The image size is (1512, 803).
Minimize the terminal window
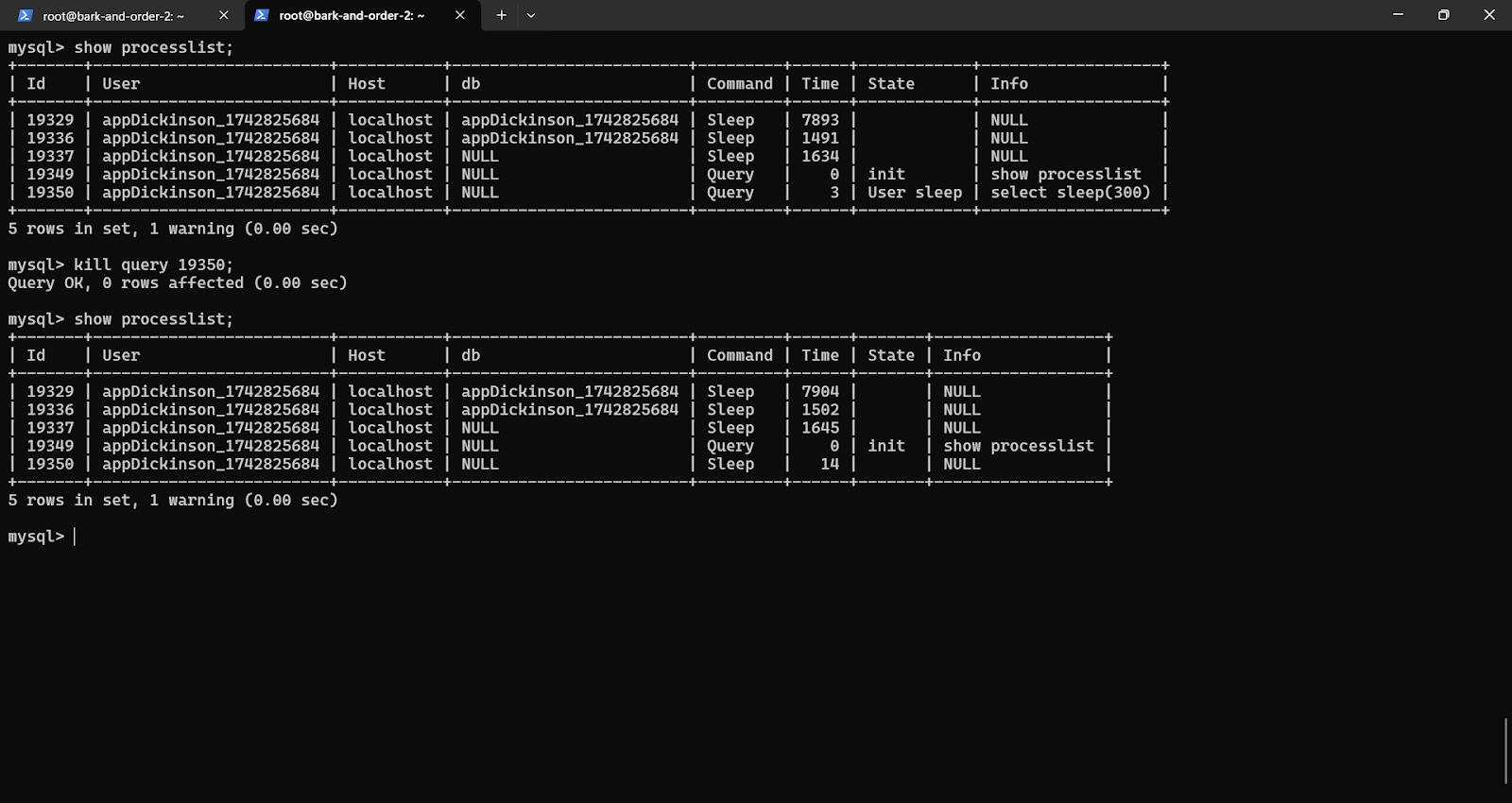point(1398,15)
